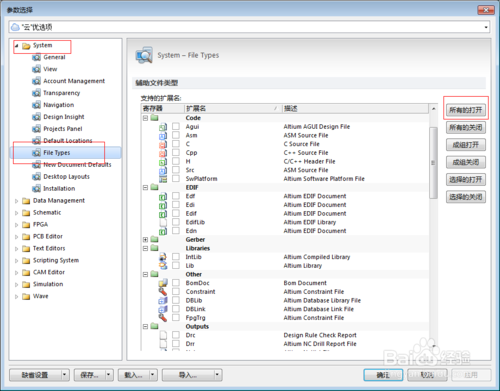Click the IntLib file type icon
Viewport: 500px width, 391px height.
pos(163,257)
